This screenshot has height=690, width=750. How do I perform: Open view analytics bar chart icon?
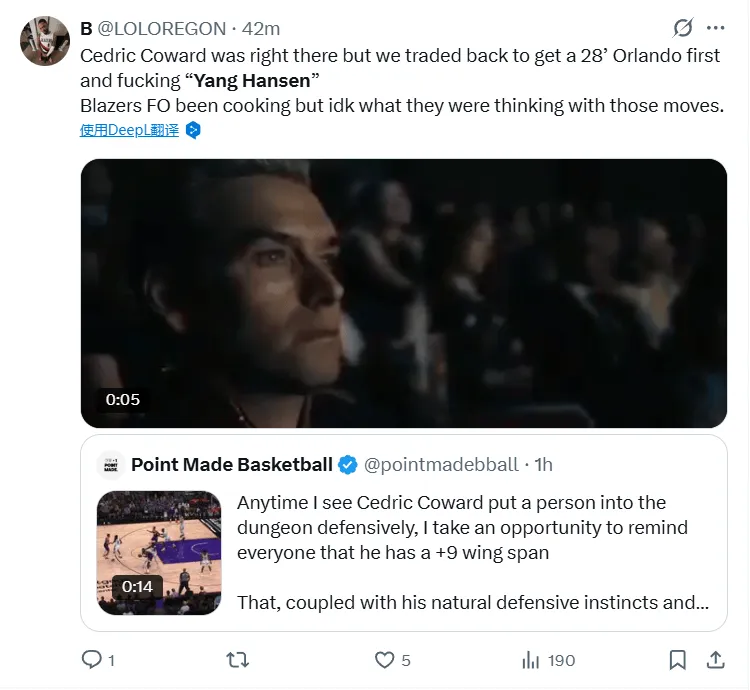point(530,660)
